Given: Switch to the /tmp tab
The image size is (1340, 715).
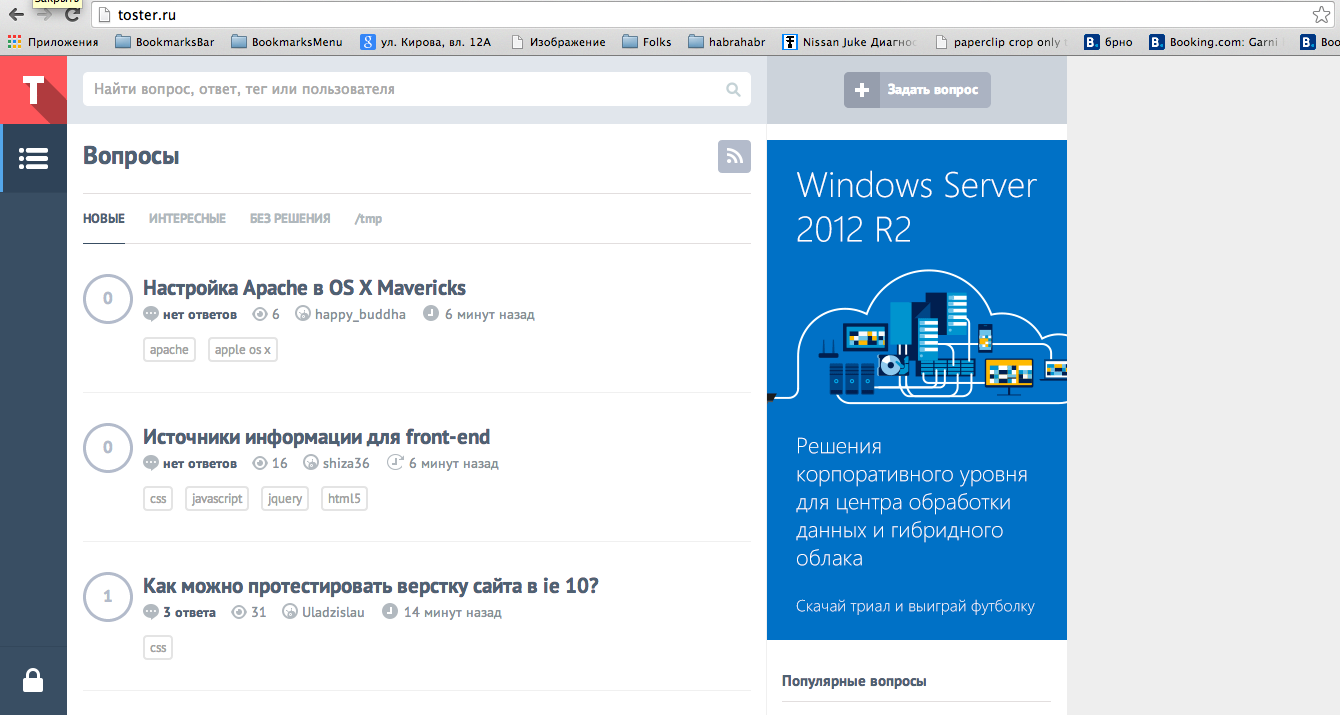Looking at the screenshot, I should pos(368,219).
